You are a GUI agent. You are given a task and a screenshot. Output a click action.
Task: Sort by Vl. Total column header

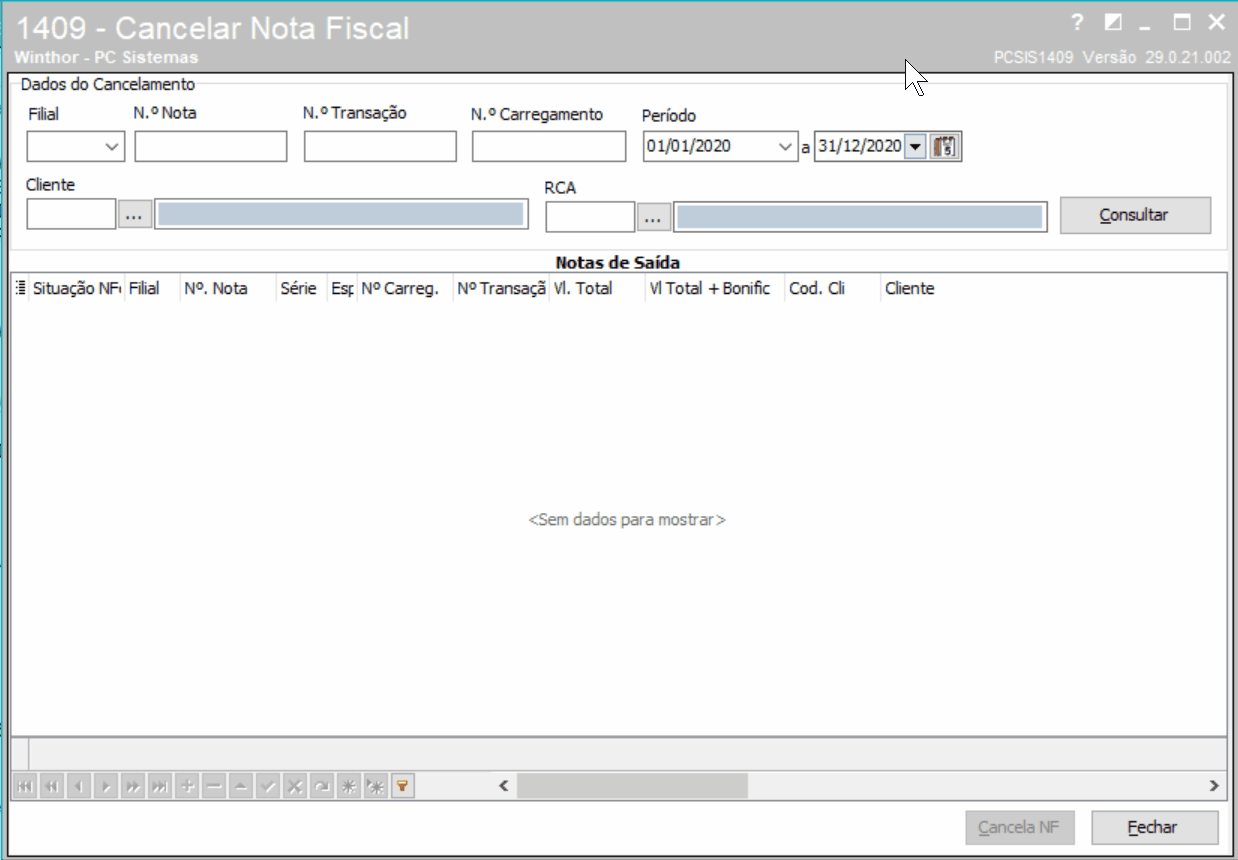pyautogui.click(x=597, y=288)
